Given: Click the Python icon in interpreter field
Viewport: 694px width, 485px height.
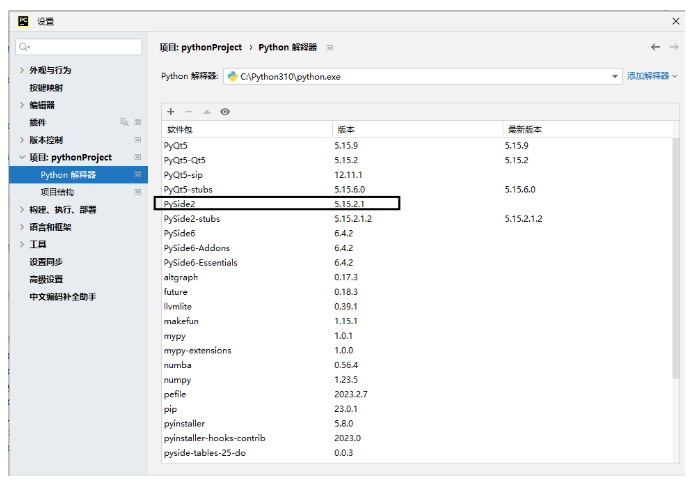Looking at the screenshot, I should click(232, 76).
